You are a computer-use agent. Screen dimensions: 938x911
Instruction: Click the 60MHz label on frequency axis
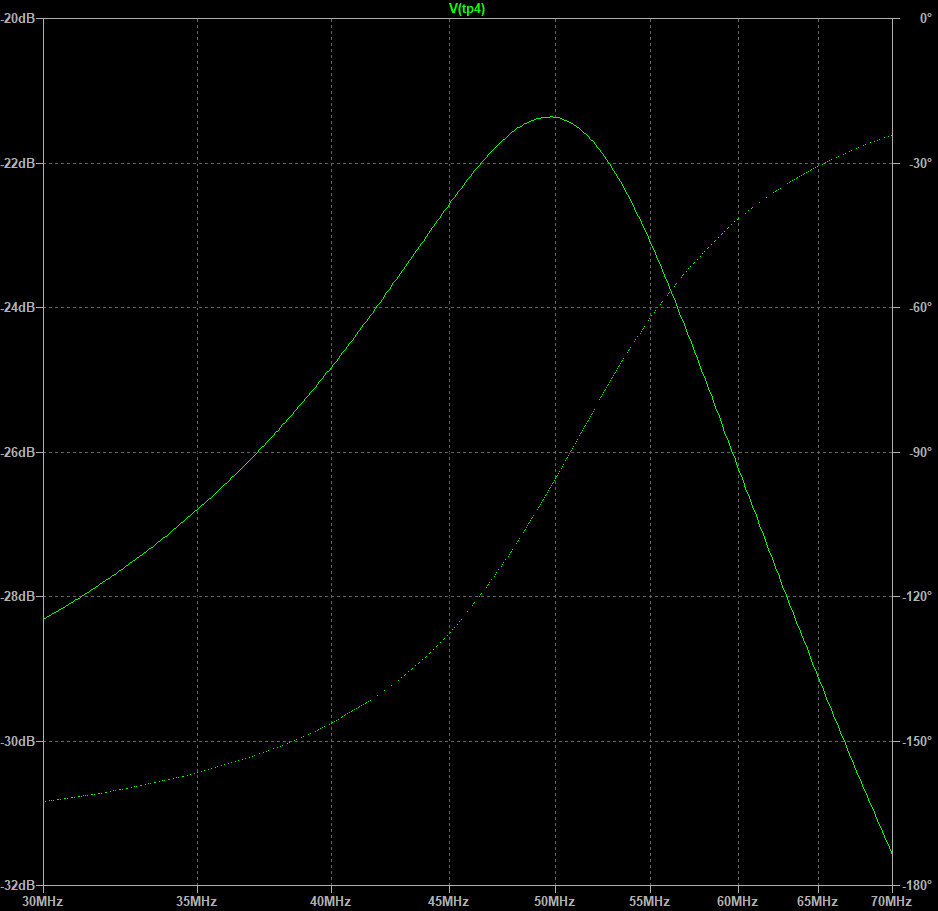(738, 901)
